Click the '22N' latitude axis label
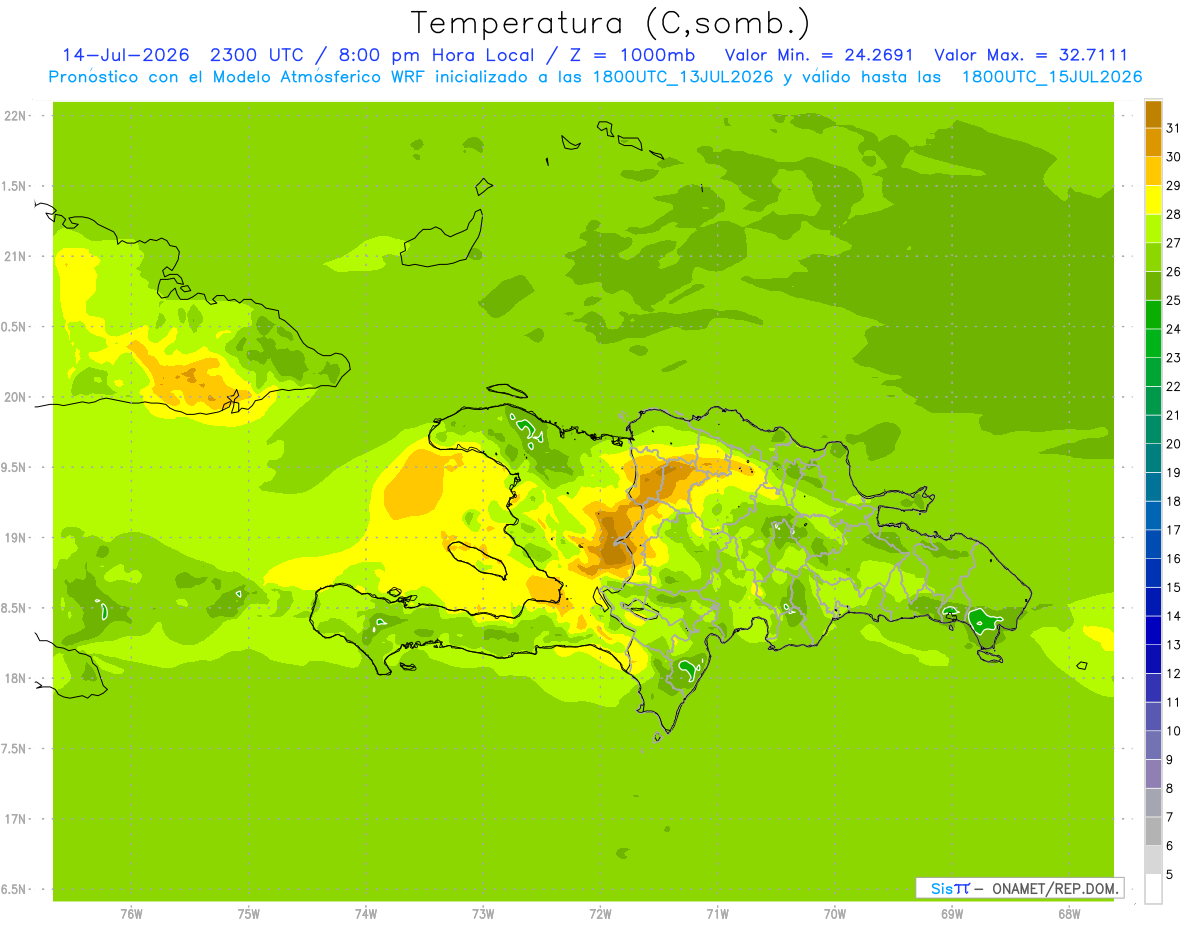1200x927 pixels. (x=16, y=116)
